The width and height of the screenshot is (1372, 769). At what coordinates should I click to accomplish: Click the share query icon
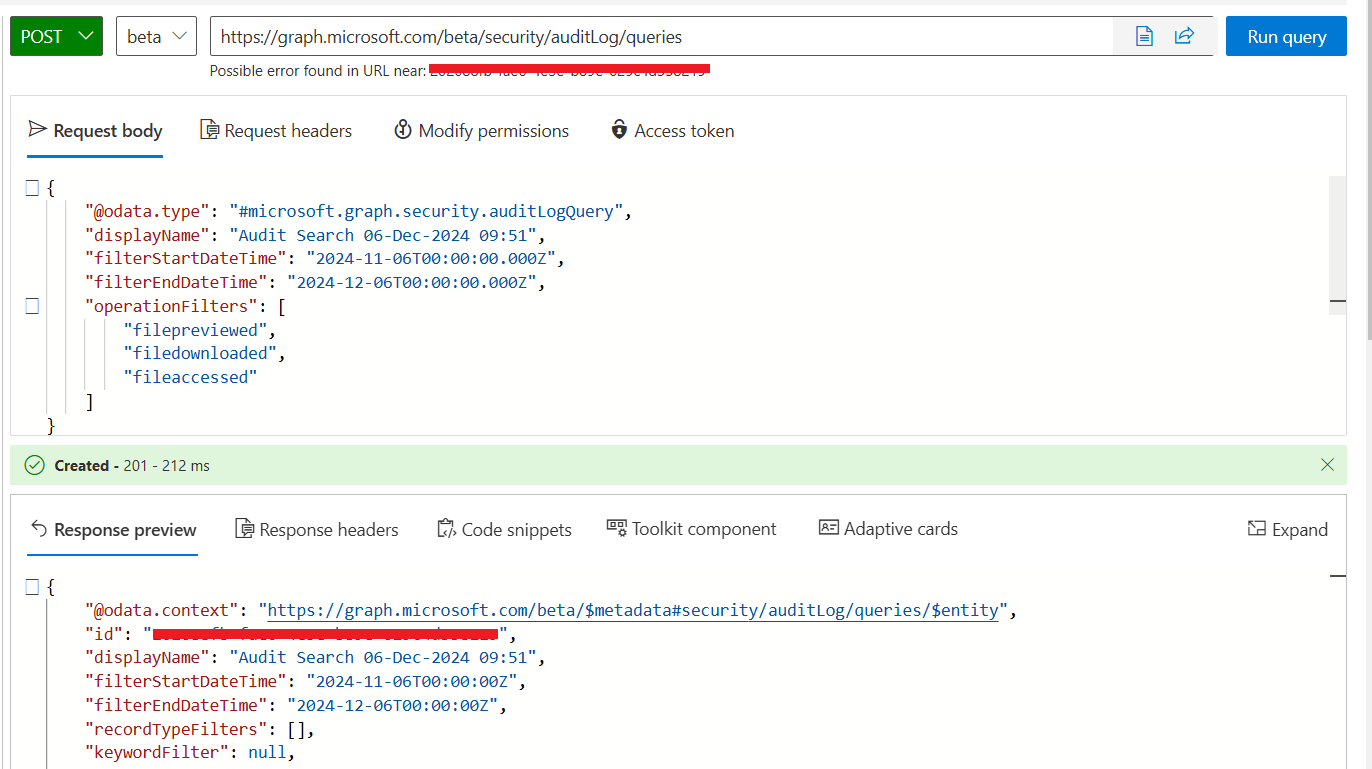1184,36
